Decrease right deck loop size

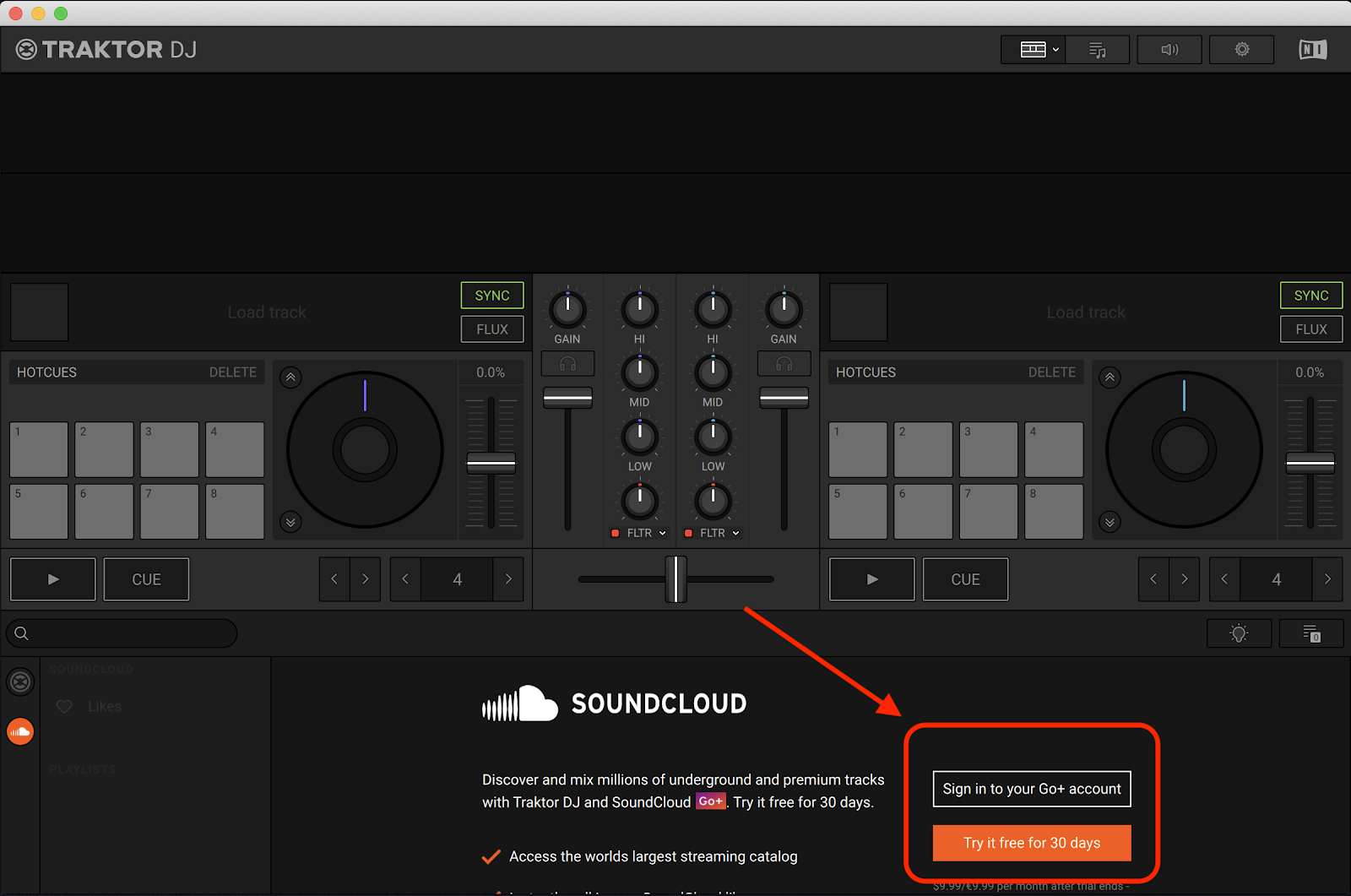click(x=1224, y=579)
